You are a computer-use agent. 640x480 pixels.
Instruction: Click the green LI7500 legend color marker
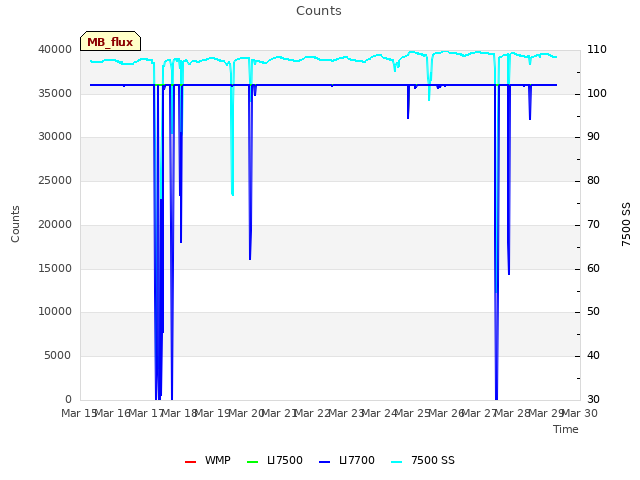coord(253,462)
